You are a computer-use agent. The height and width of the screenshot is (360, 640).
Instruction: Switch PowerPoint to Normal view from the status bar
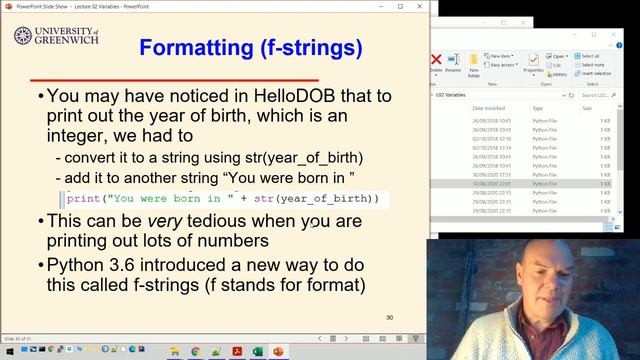point(366,338)
